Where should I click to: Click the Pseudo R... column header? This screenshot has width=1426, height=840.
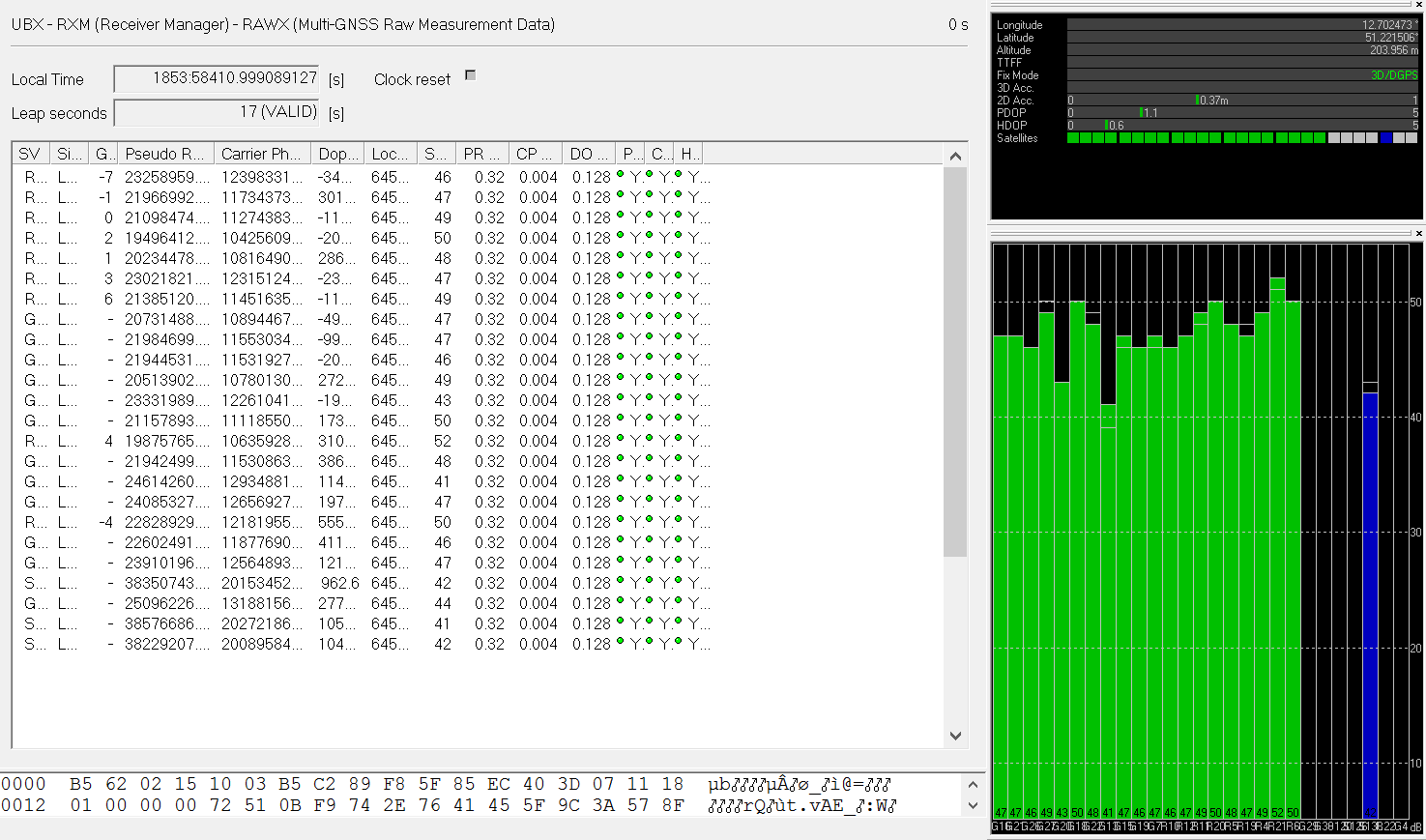click(164, 154)
